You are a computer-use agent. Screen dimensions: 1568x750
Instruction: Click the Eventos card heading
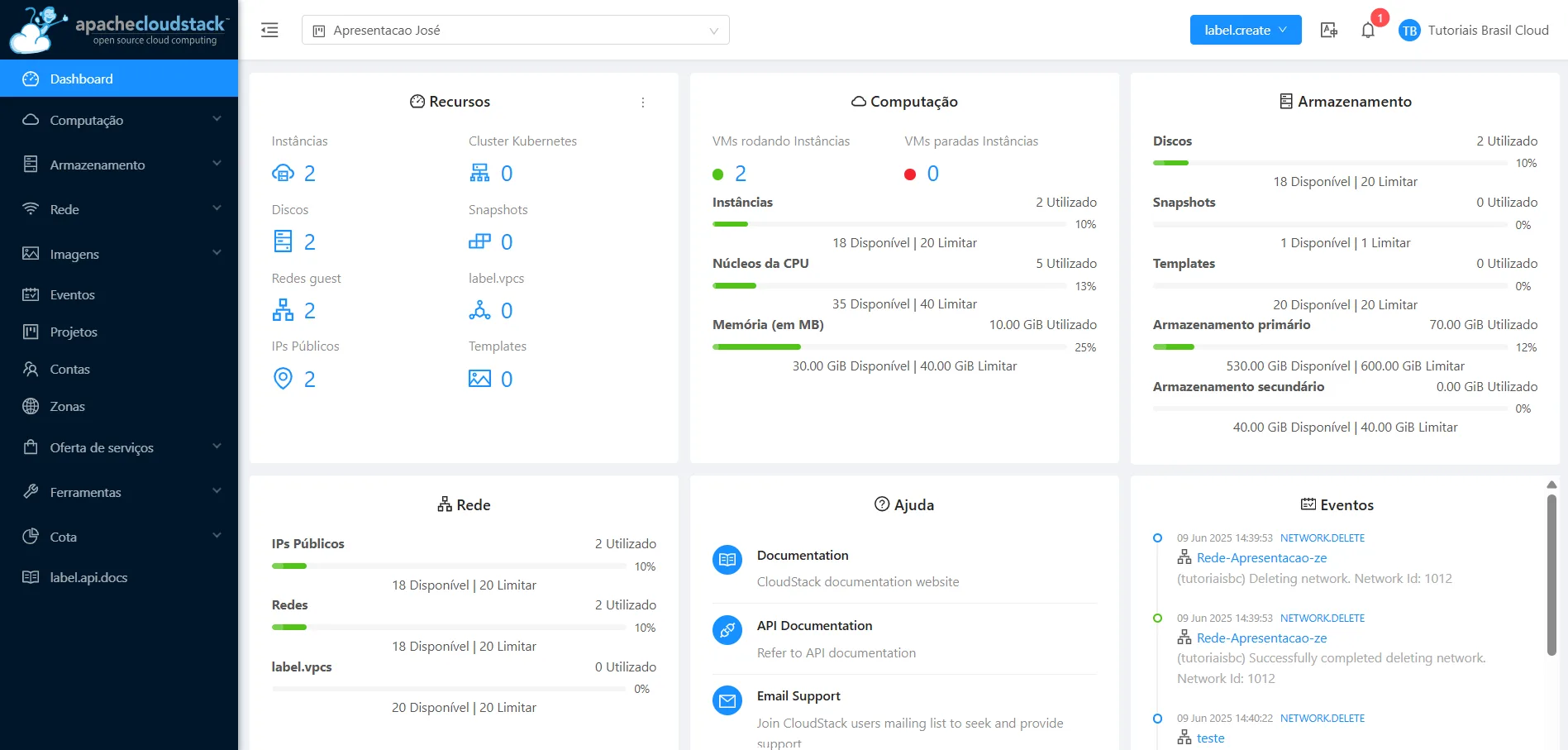(1337, 505)
